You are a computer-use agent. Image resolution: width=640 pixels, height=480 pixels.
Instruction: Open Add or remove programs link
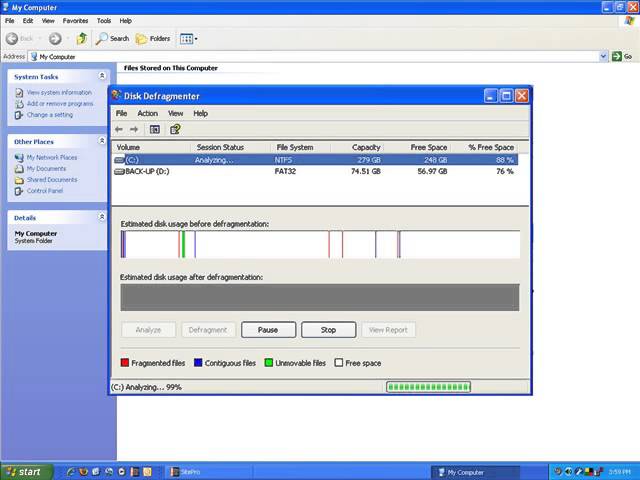(60, 104)
